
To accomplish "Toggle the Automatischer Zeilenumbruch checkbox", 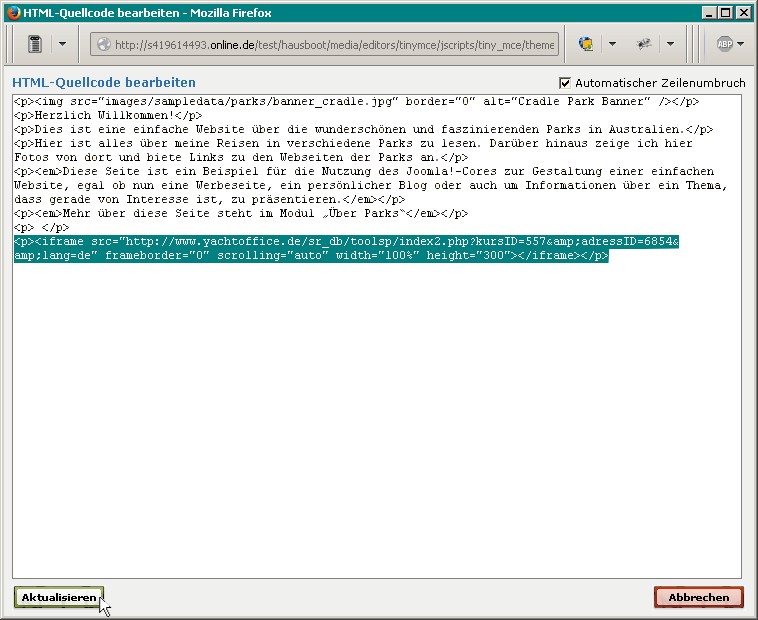I will [x=565, y=82].
